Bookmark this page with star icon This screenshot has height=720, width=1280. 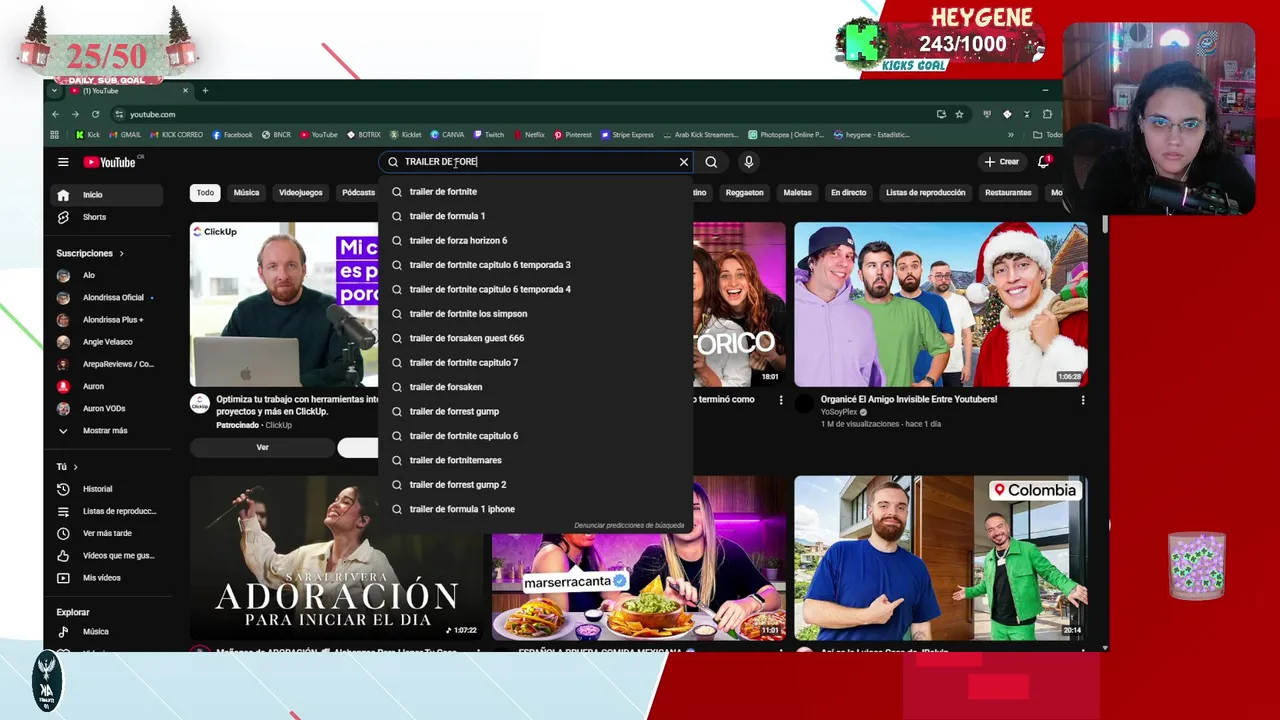[959, 114]
